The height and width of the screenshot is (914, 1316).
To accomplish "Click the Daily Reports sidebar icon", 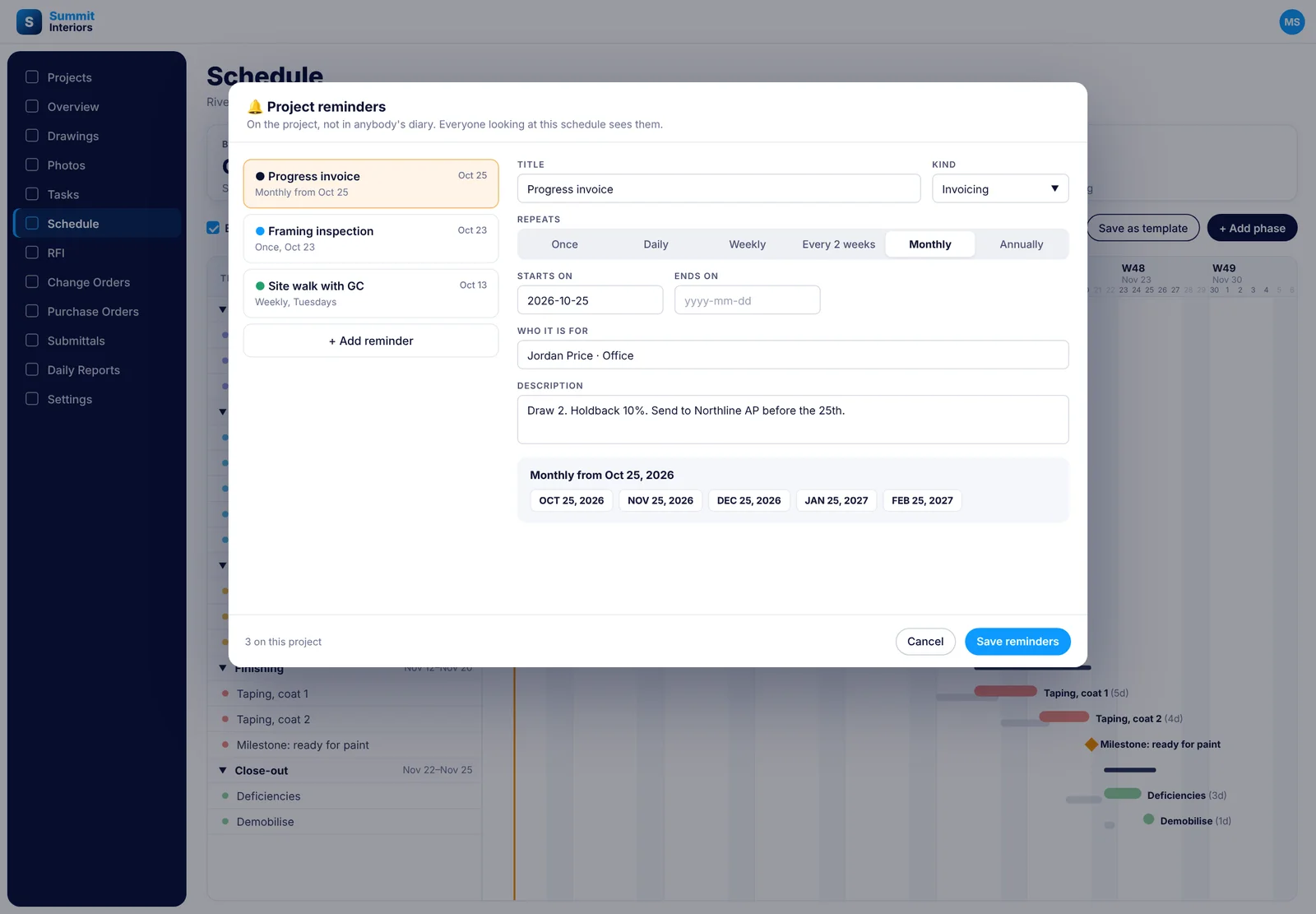I will tap(32, 369).
